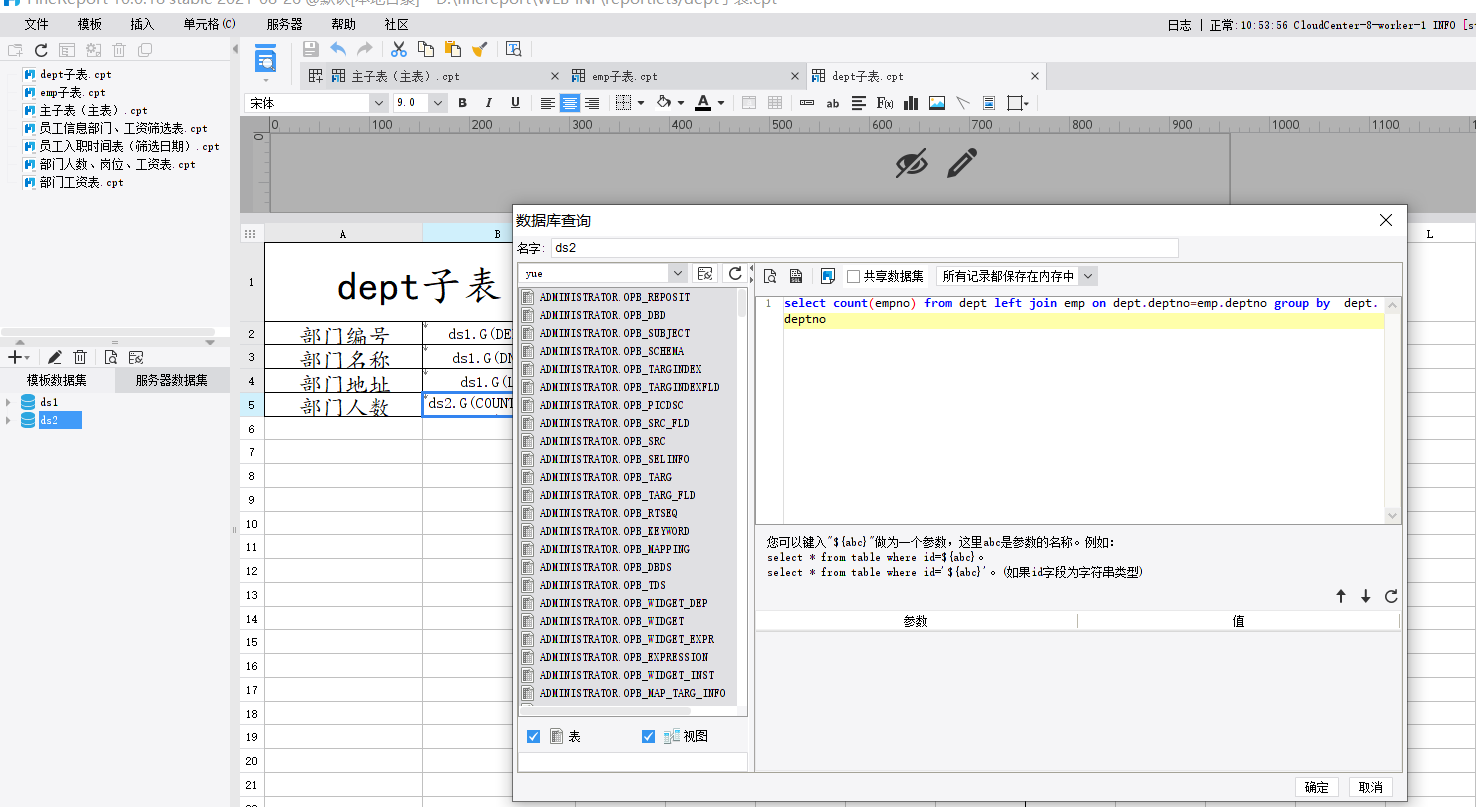Screen dimensions: 1476x807
Task: Open the 插入 menu
Action: pos(142,24)
